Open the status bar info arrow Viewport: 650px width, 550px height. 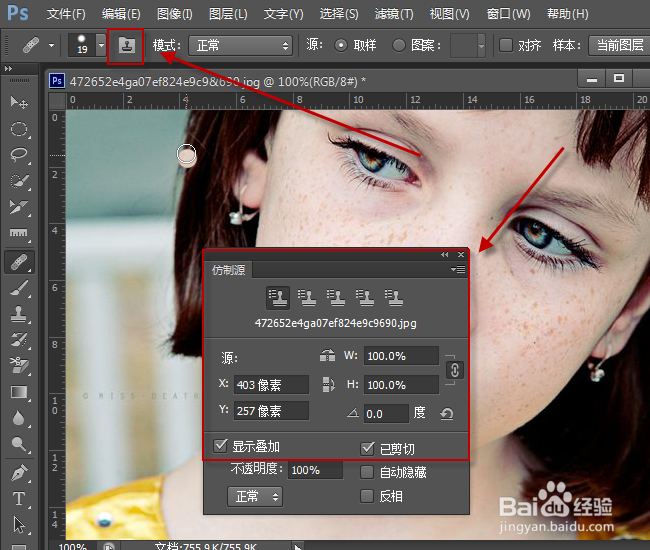[298, 546]
